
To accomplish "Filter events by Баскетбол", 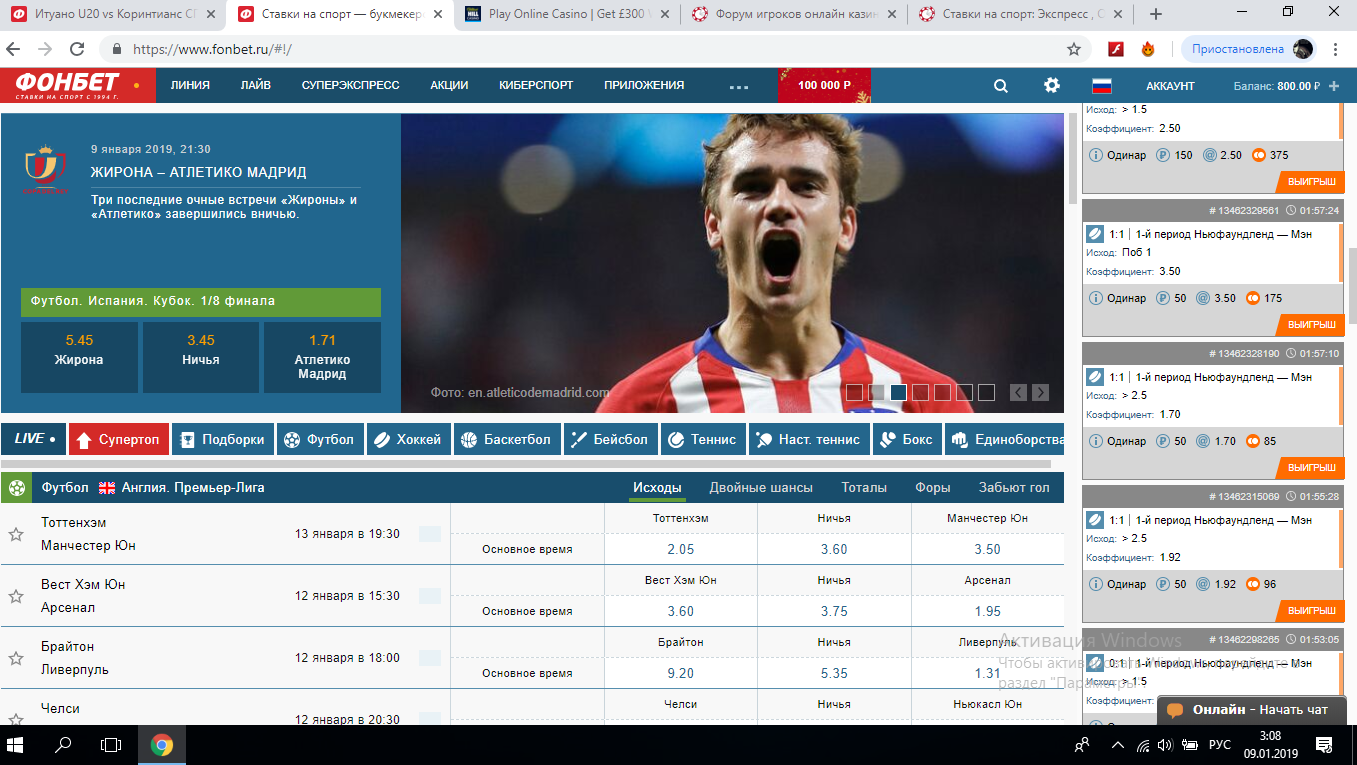I will point(508,439).
